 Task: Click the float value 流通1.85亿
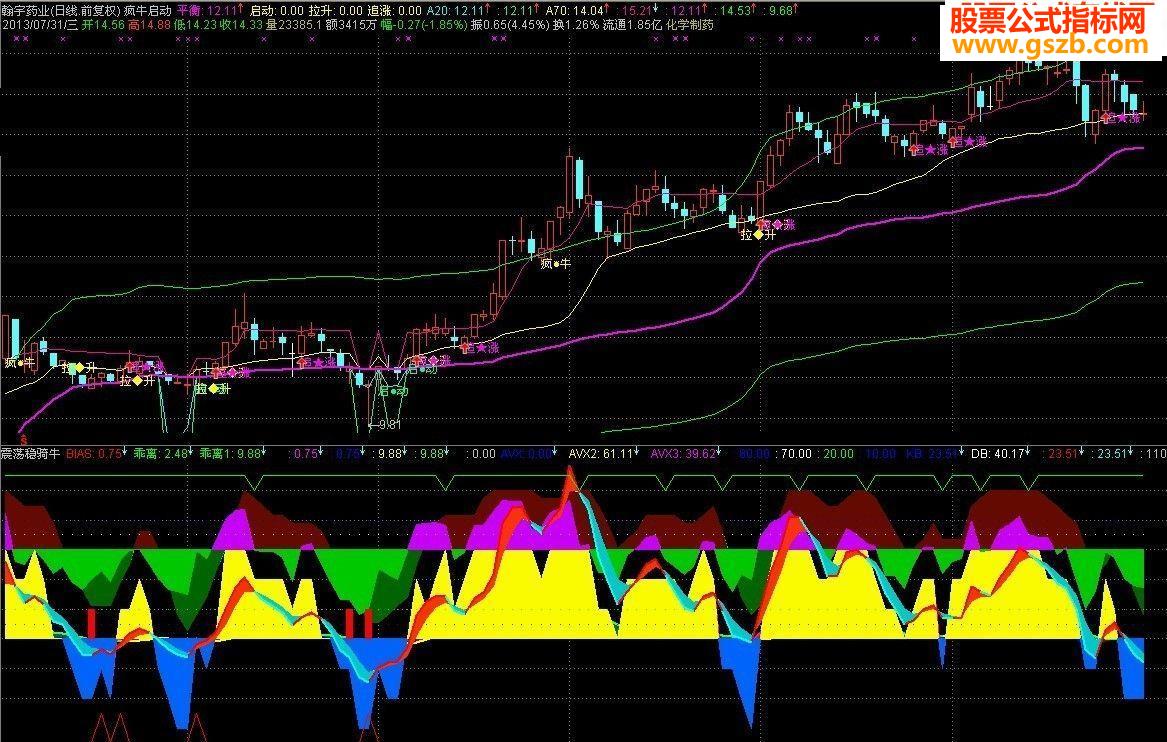click(x=633, y=25)
